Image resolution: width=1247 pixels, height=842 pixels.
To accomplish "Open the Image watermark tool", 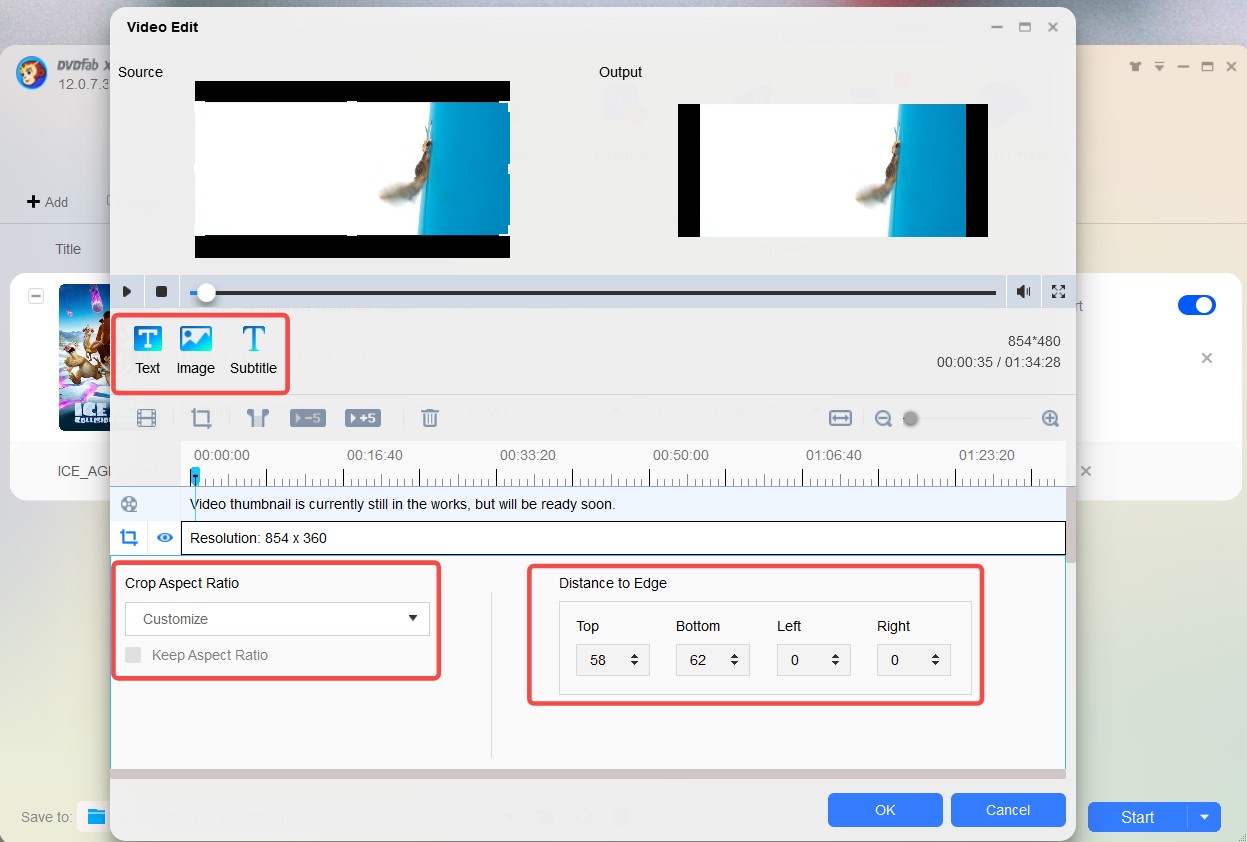I will click(x=195, y=350).
